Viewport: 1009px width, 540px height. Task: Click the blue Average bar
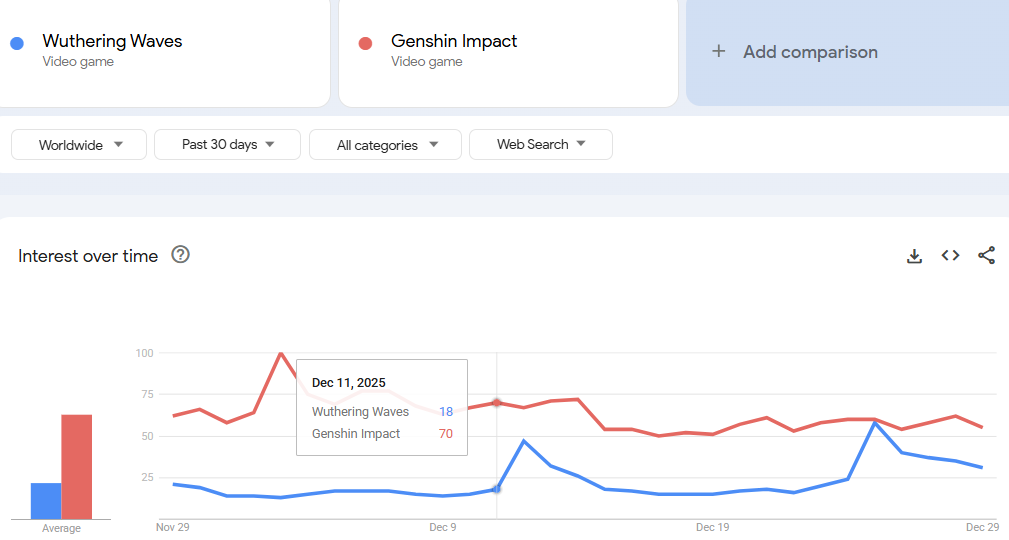click(x=46, y=501)
